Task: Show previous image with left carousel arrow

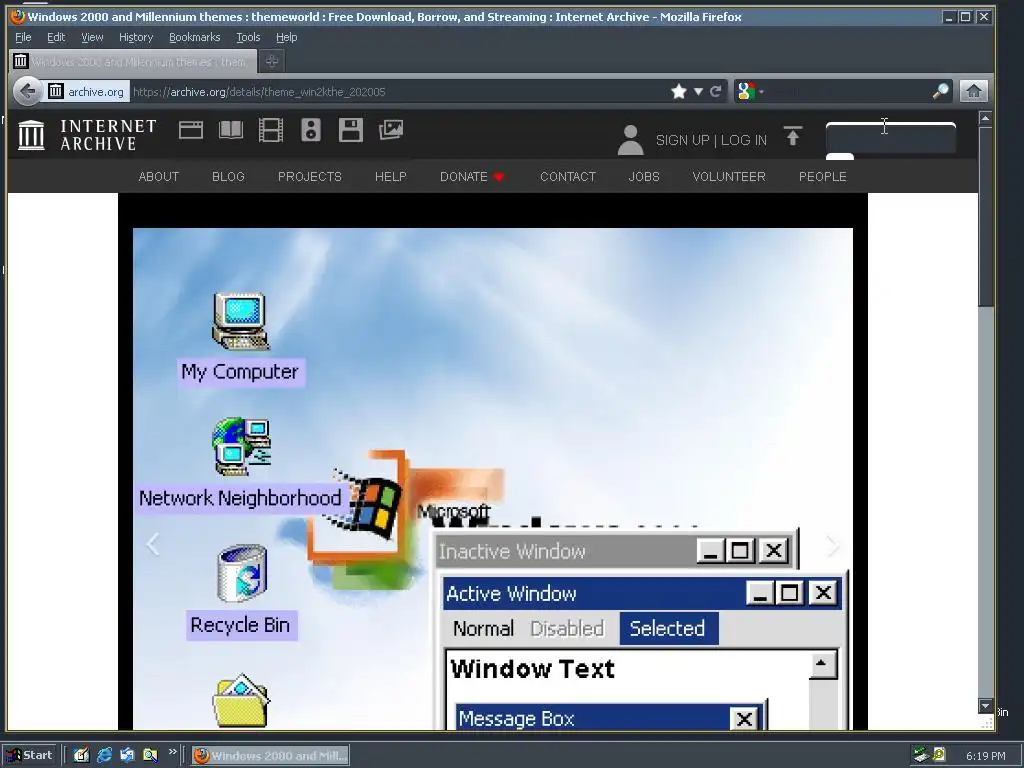Action: 153,543
